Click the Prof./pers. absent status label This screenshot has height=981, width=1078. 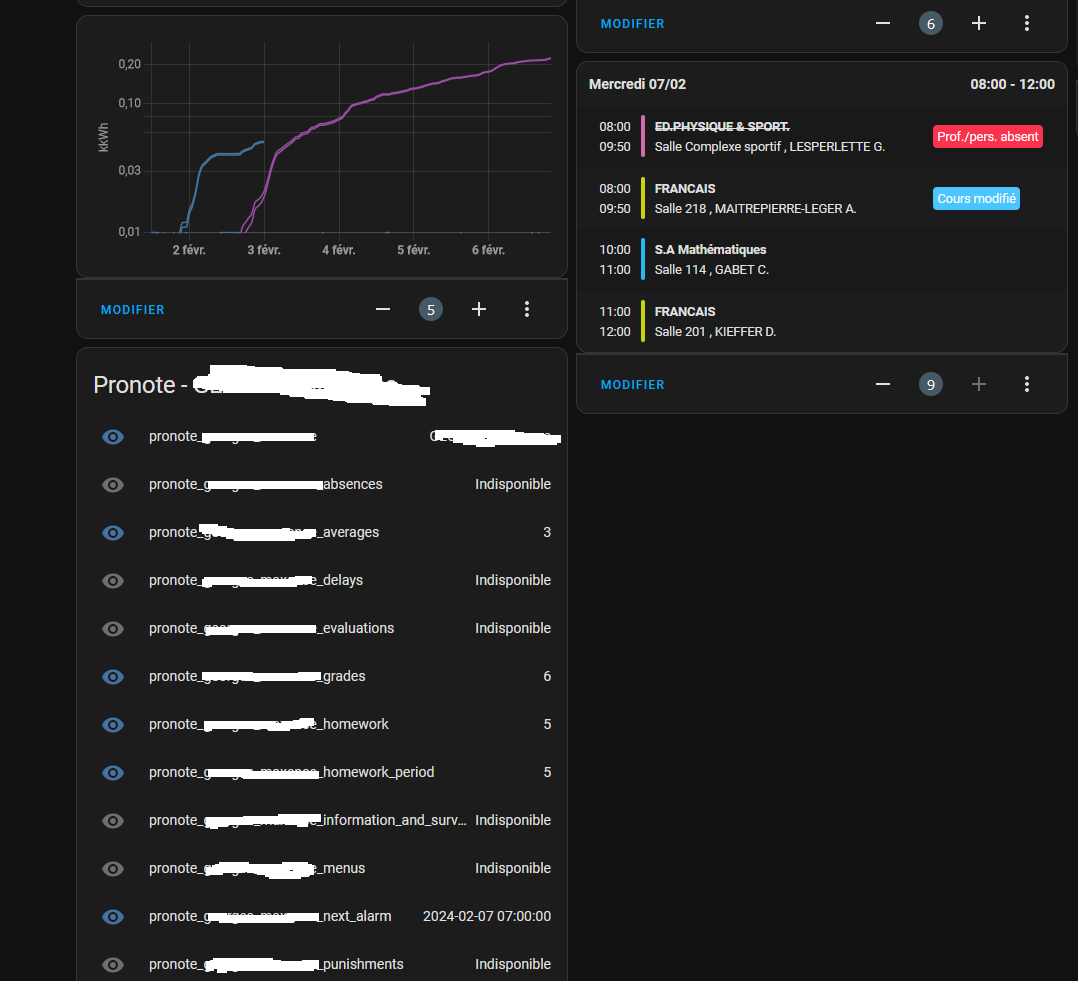pos(988,137)
